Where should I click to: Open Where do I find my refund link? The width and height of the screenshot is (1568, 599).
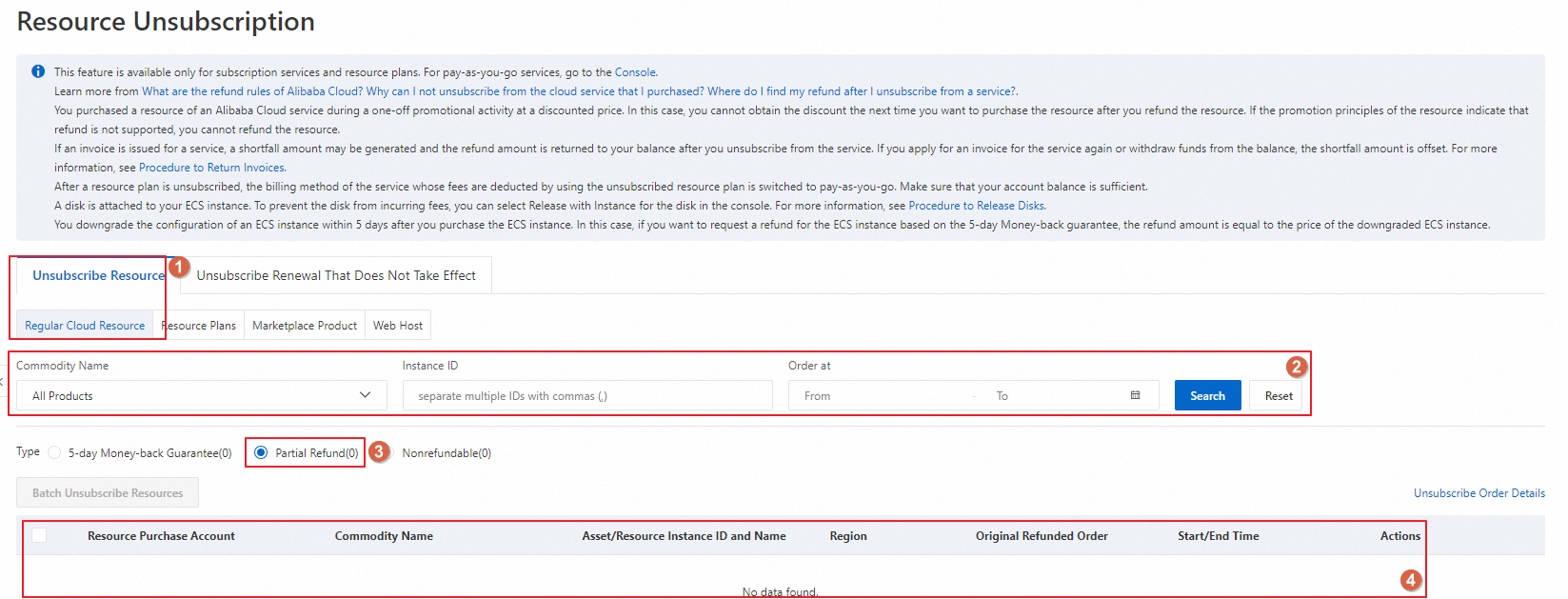[862, 91]
